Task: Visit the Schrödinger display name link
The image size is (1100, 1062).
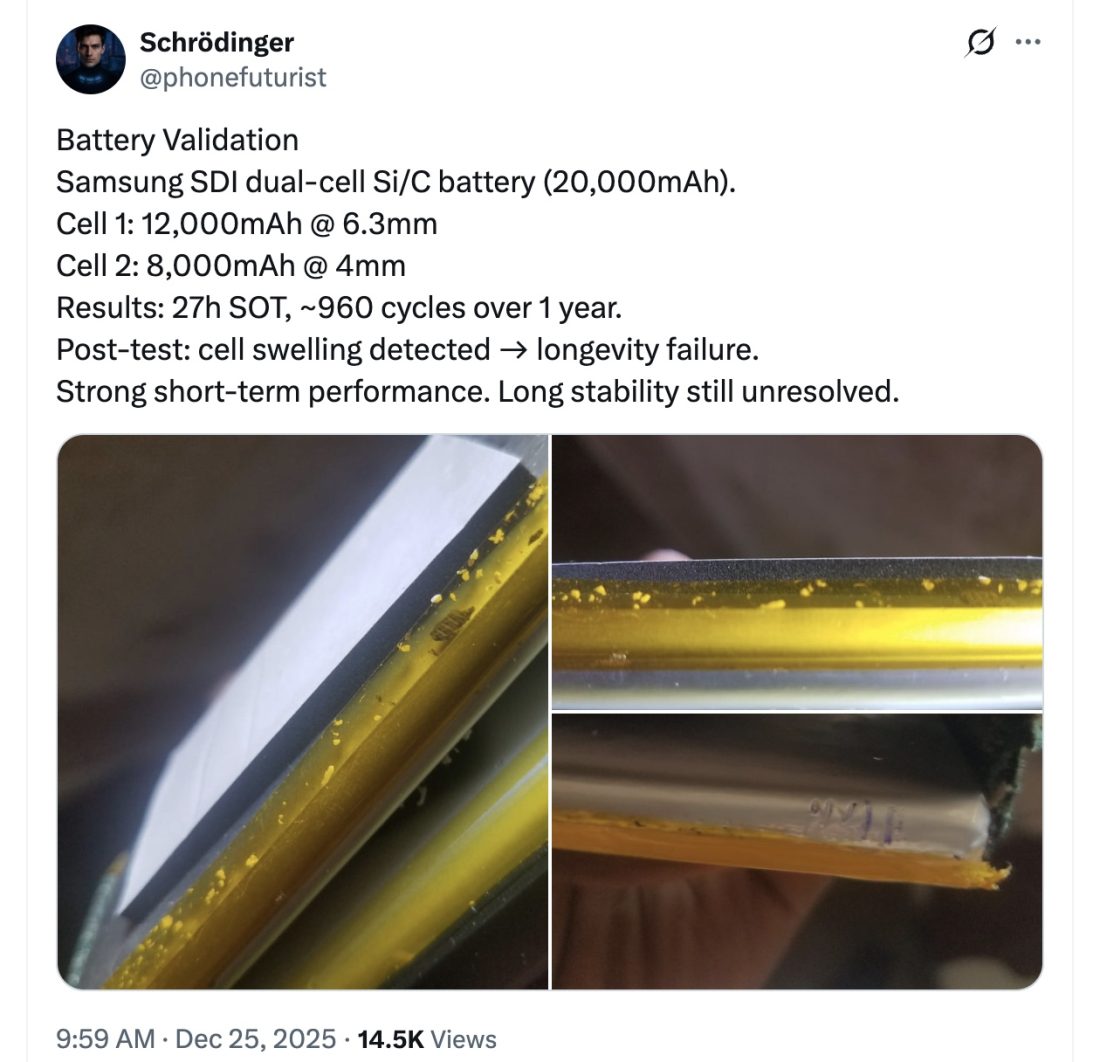Action: [x=217, y=42]
